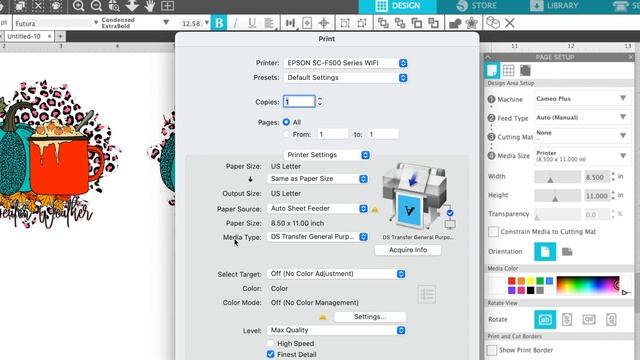Open the Page Setup page icon tab
This screenshot has width=640, height=360.
click(x=492, y=70)
